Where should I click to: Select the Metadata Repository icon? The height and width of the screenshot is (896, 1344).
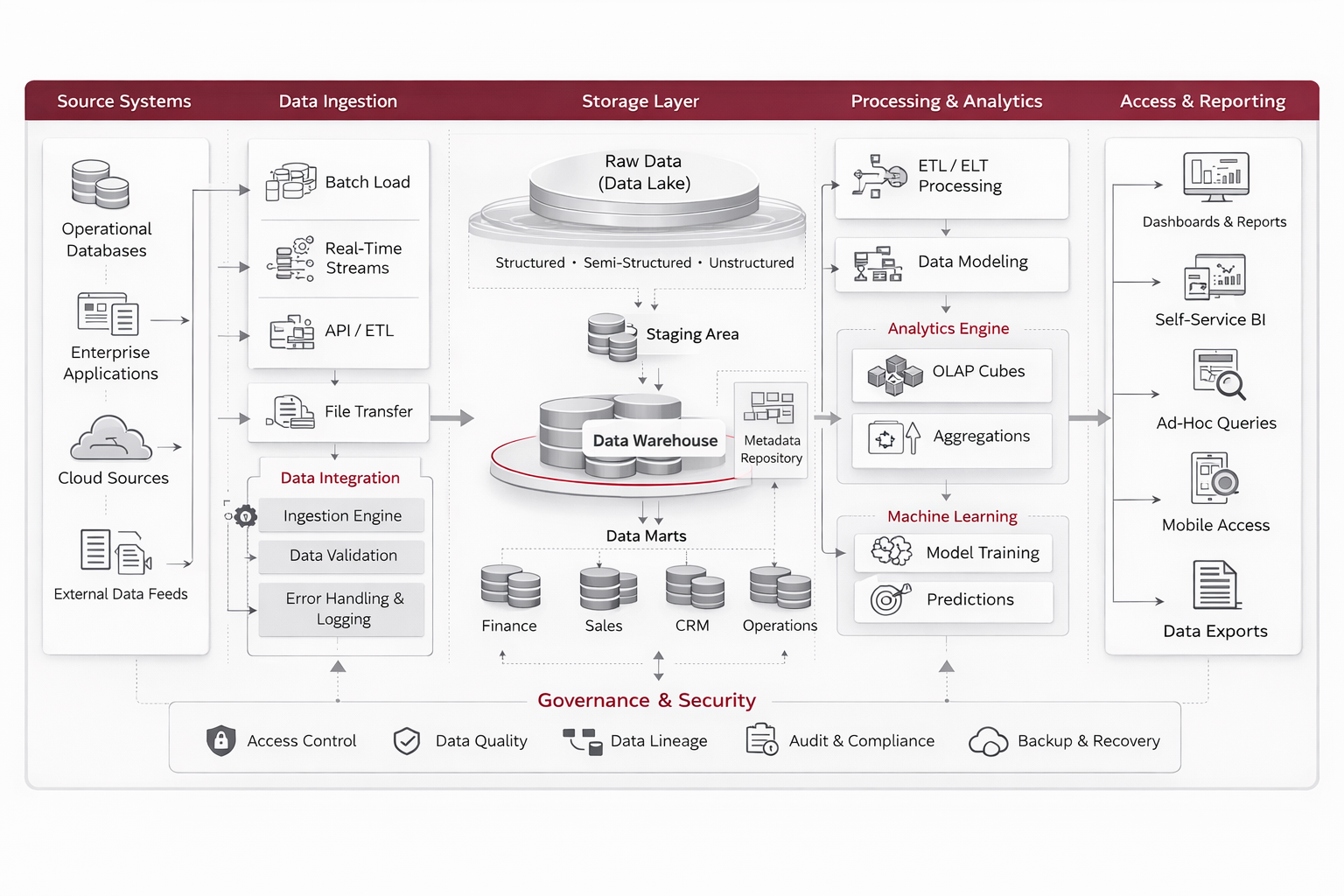click(x=768, y=409)
